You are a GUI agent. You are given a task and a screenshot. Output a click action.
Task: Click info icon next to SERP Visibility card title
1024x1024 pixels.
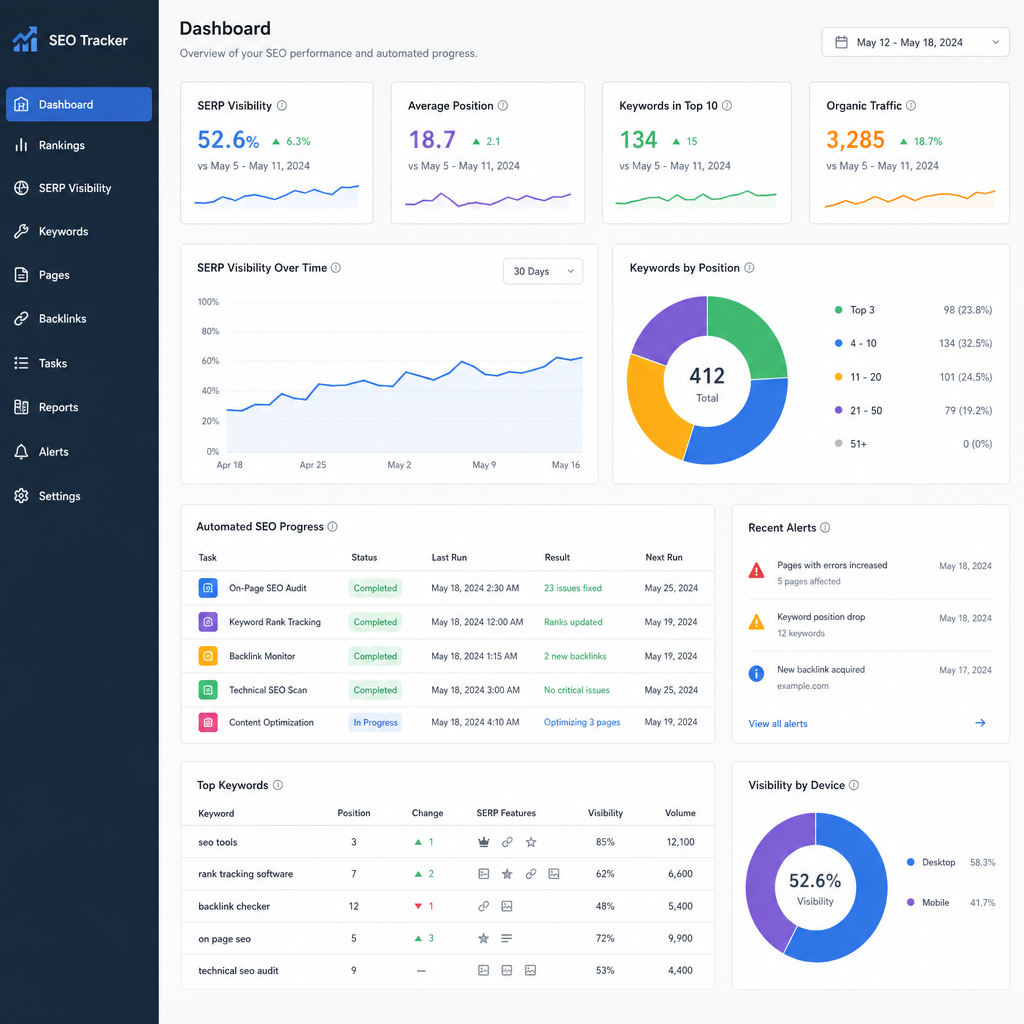click(282, 106)
